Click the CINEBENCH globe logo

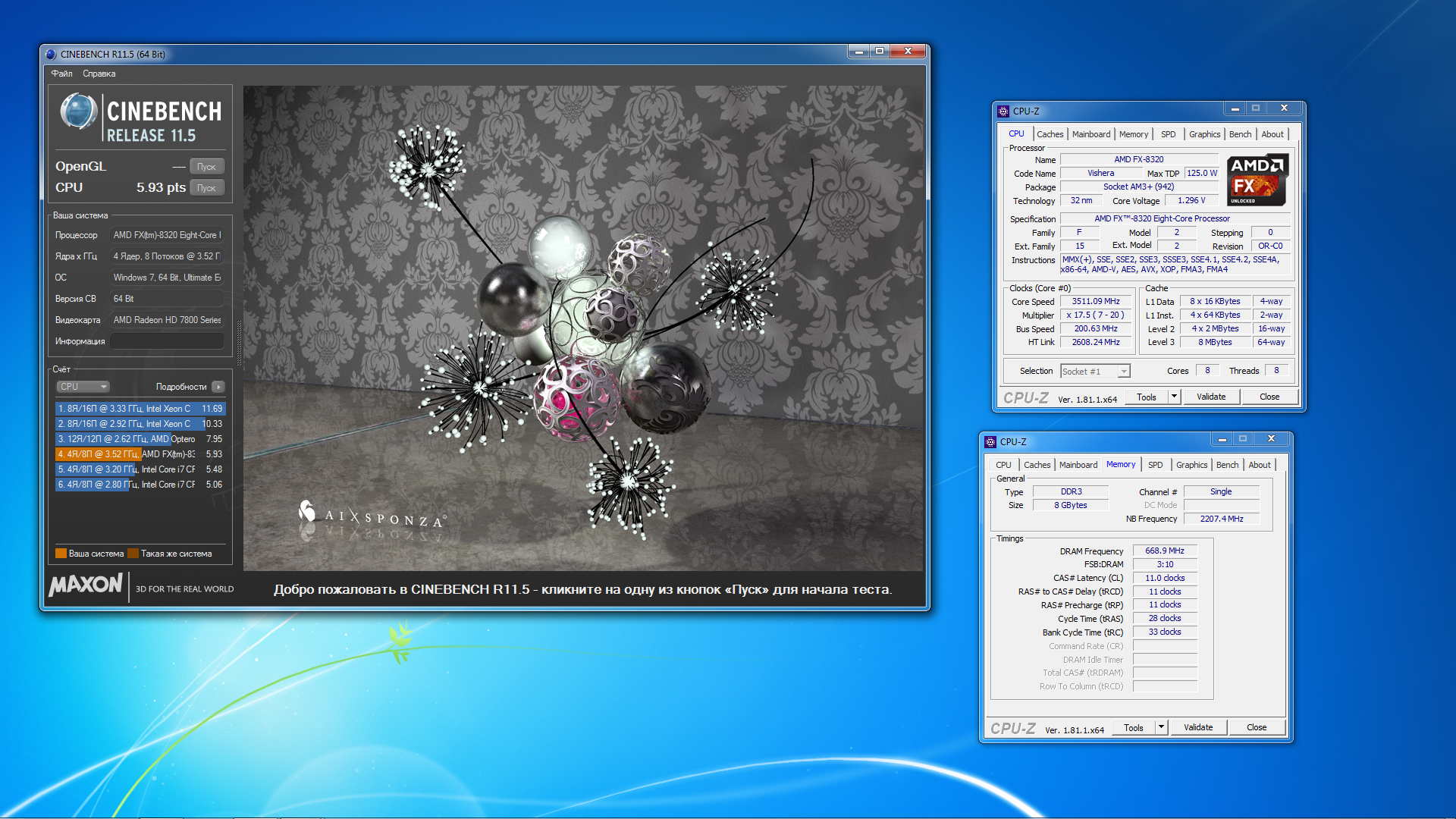(79, 111)
